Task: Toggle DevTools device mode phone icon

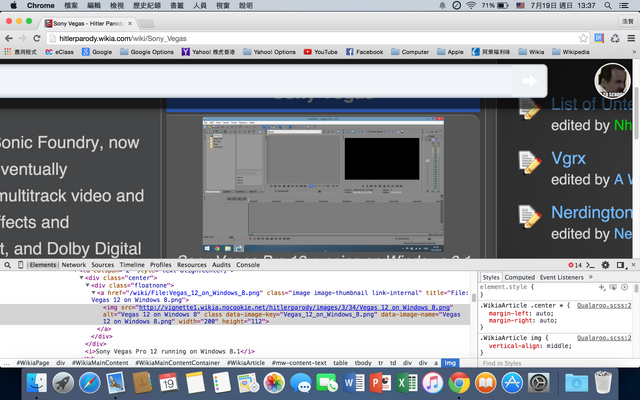Action: coord(20,265)
